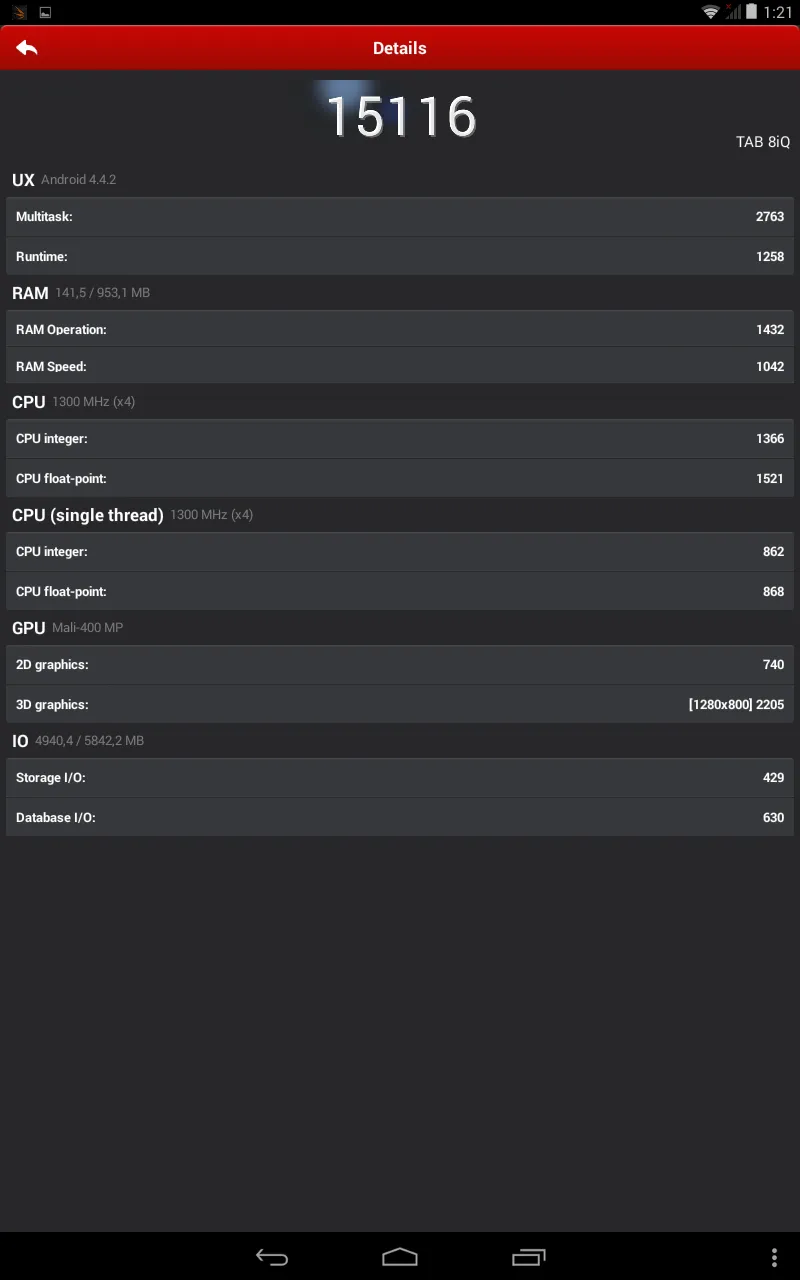Tap the total score 15116
Screen dimensions: 800x1280
401,116
